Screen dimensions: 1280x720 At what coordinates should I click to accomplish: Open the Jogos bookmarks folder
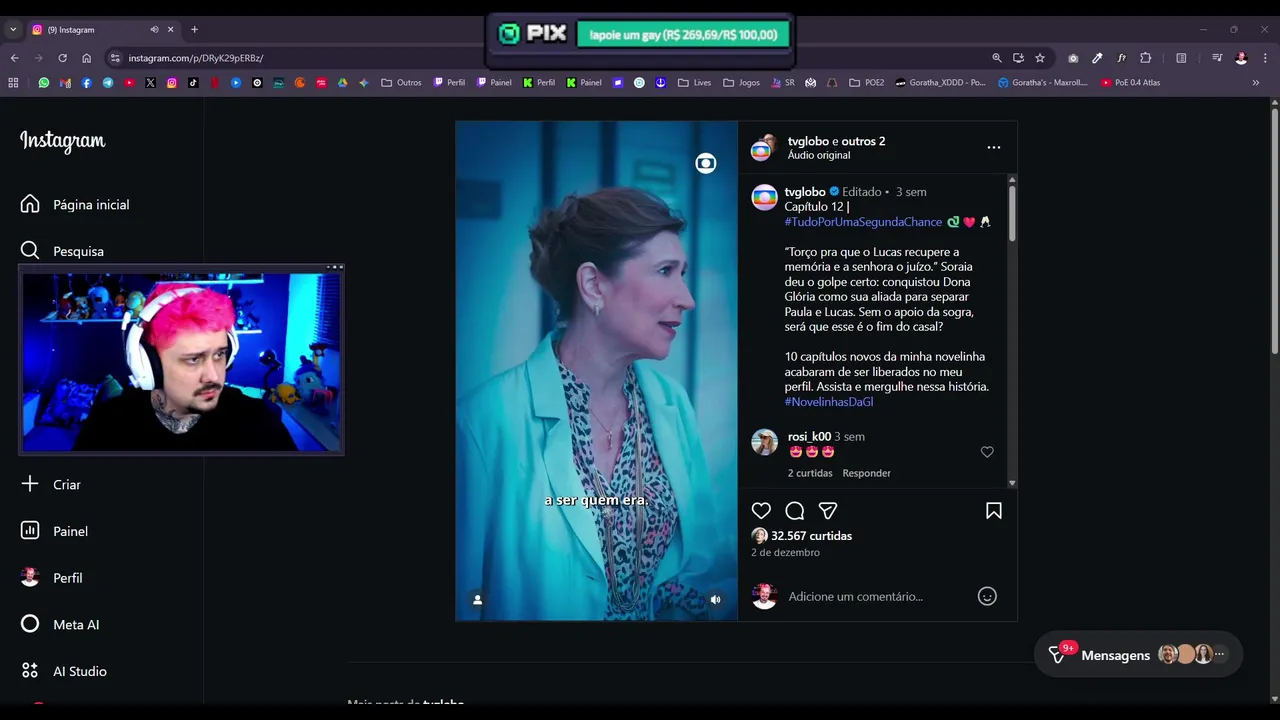(742, 83)
